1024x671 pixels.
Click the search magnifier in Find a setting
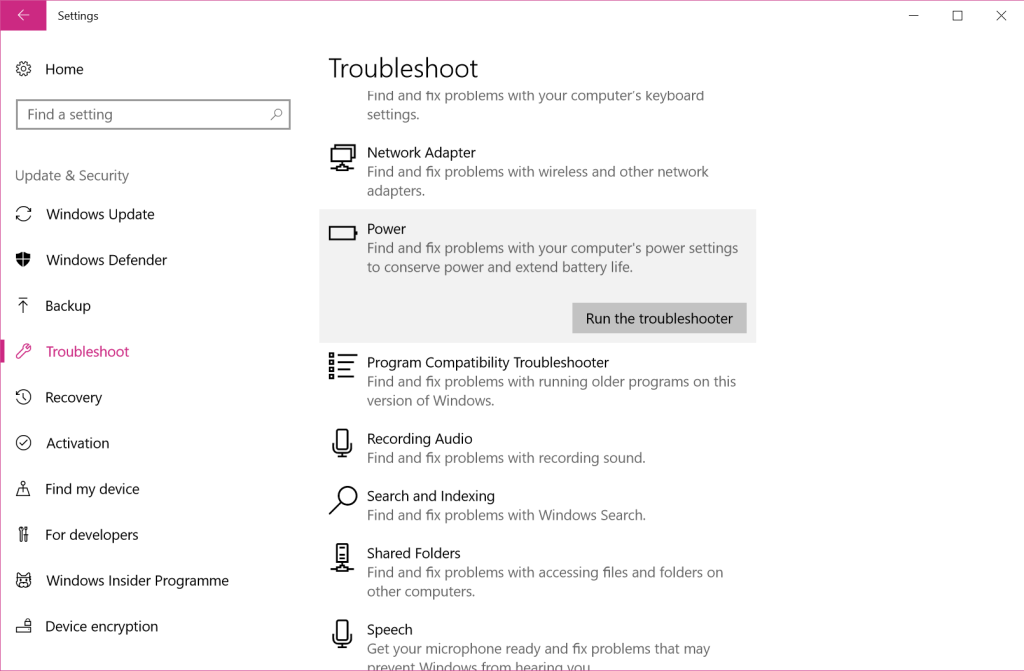click(276, 114)
